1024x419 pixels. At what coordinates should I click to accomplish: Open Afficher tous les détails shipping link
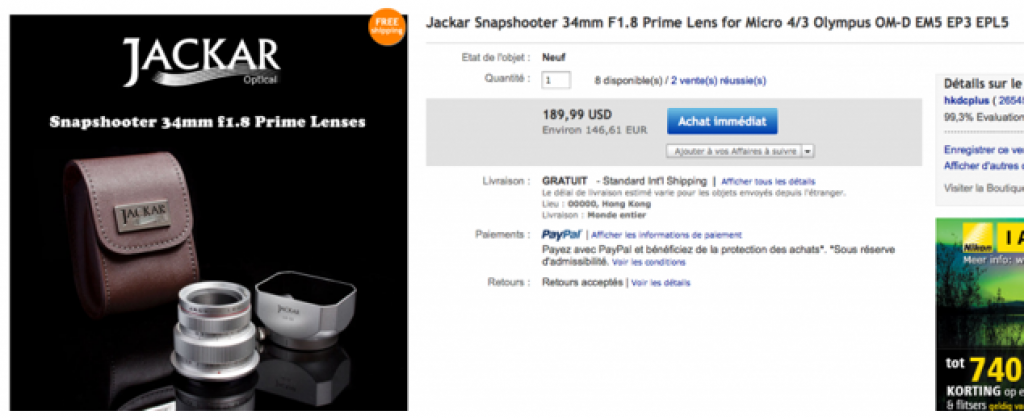coord(768,181)
